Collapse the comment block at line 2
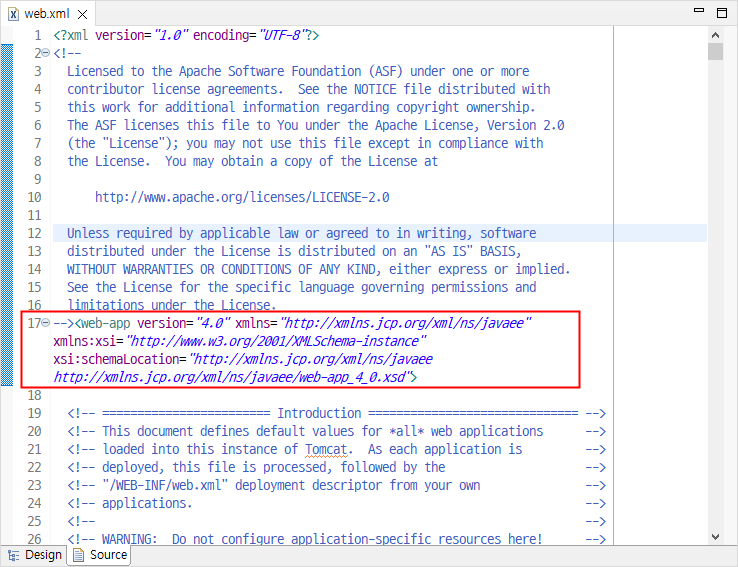The image size is (738, 567). click(x=46, y=53)
